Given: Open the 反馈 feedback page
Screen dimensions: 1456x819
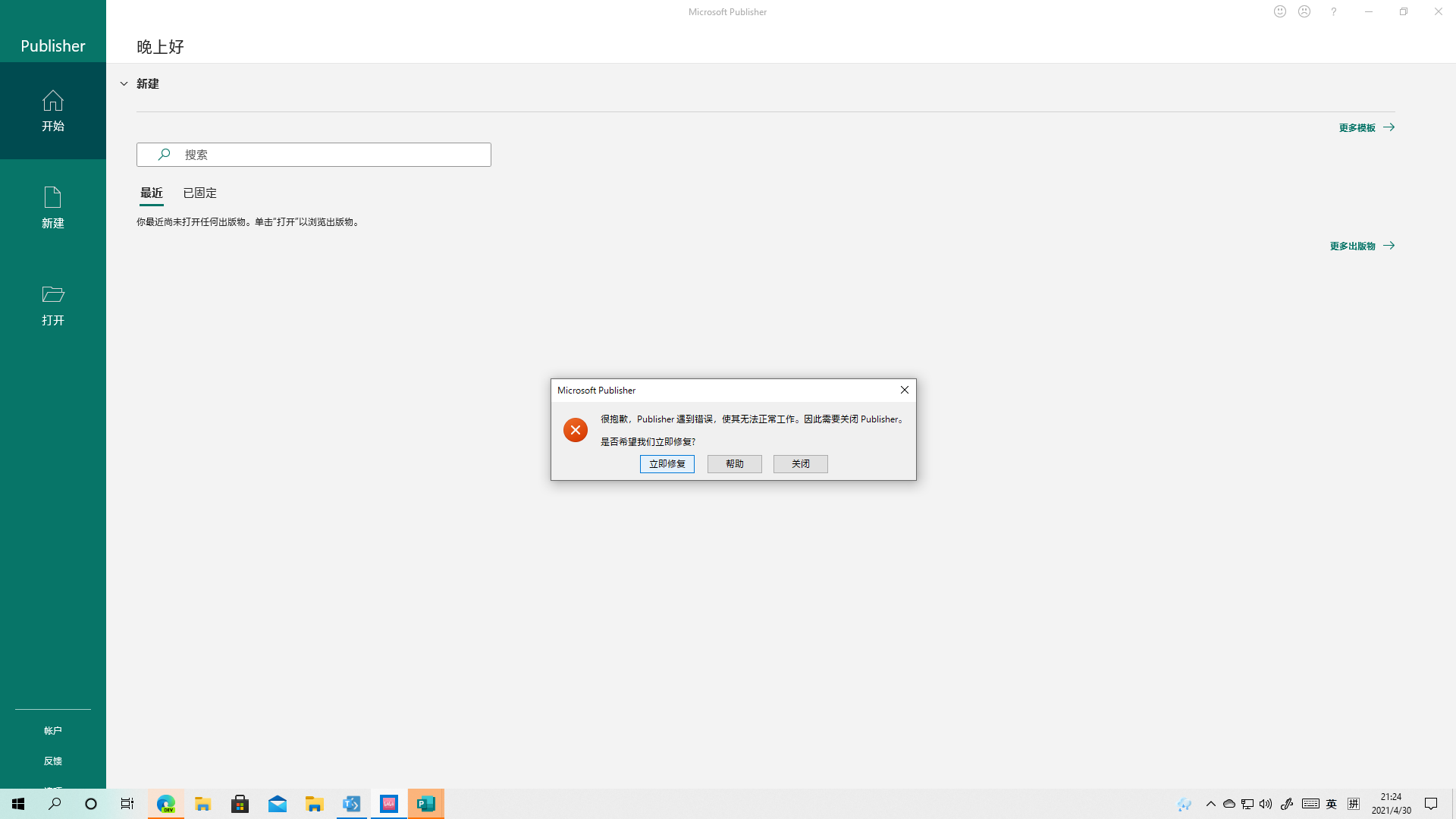Looking at the screenshot, I should pyautogui.click(x=53, y=761).
